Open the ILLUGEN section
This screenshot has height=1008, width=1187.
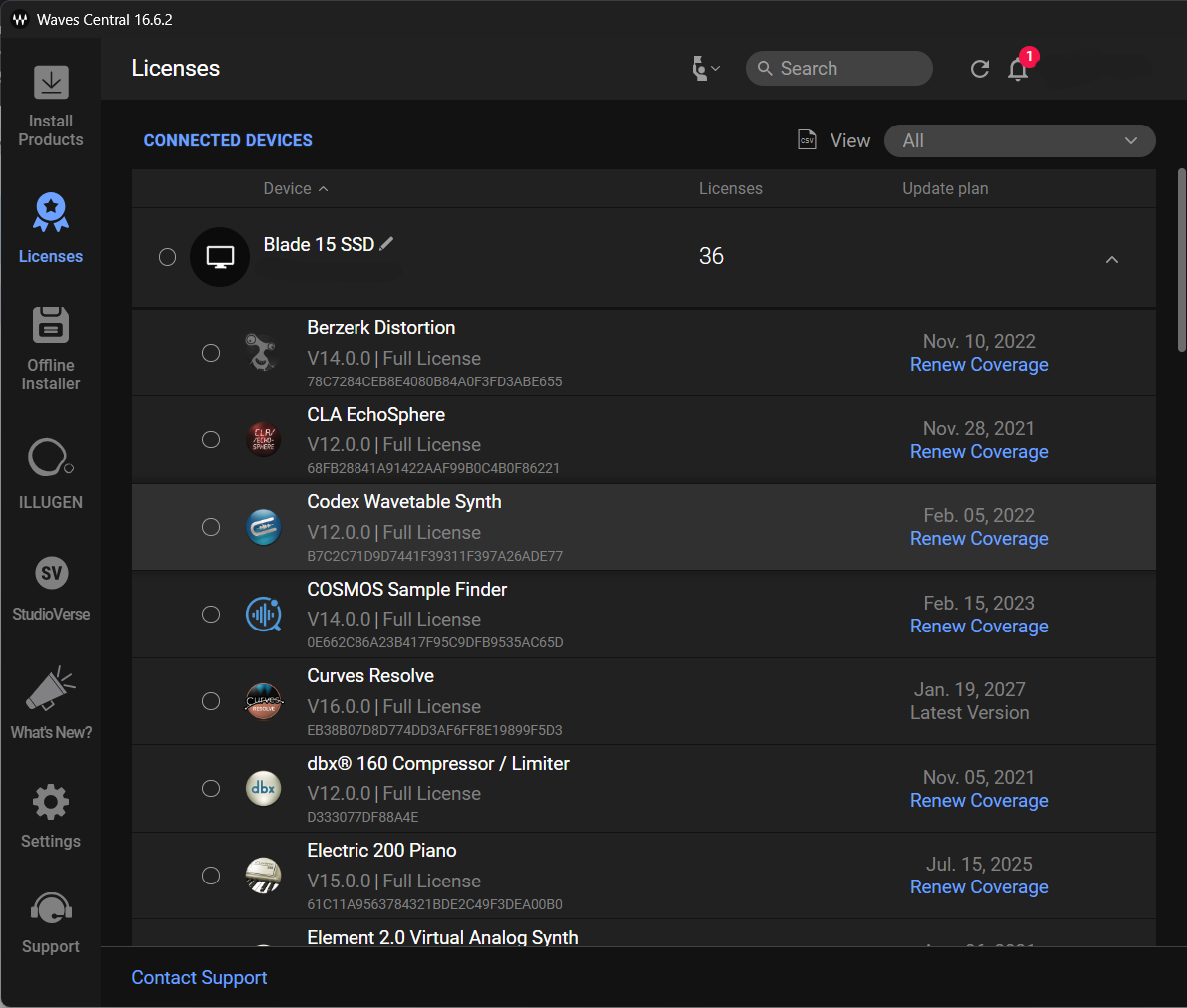tap(50, 473)
